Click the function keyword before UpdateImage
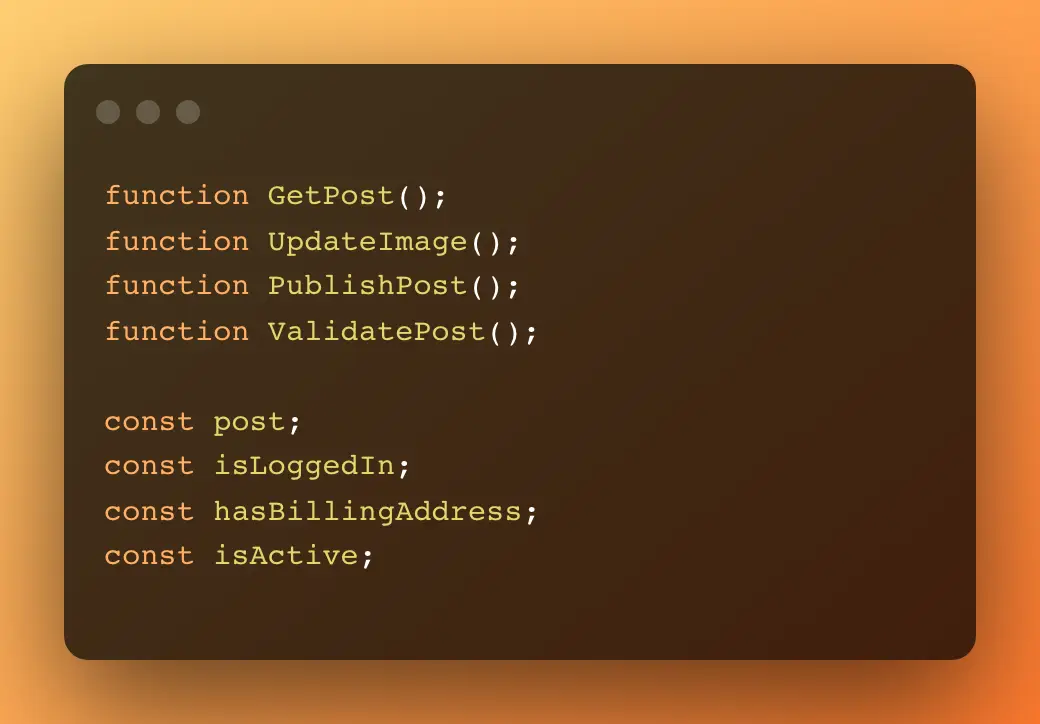This screenshot has width=1040, height=724. [x=177, y=241]
